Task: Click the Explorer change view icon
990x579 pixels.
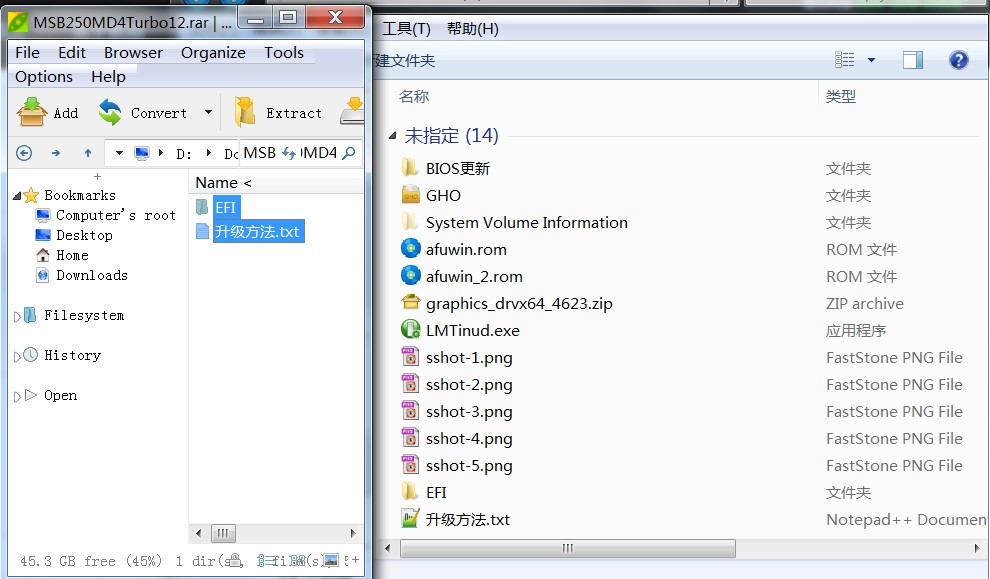Action: [844, 60]
